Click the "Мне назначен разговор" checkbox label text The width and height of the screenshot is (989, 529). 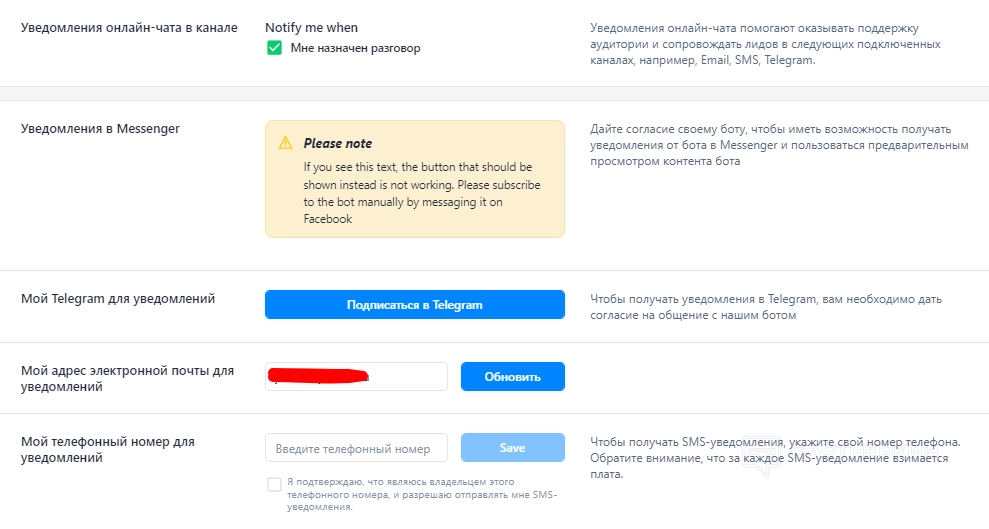355,48
